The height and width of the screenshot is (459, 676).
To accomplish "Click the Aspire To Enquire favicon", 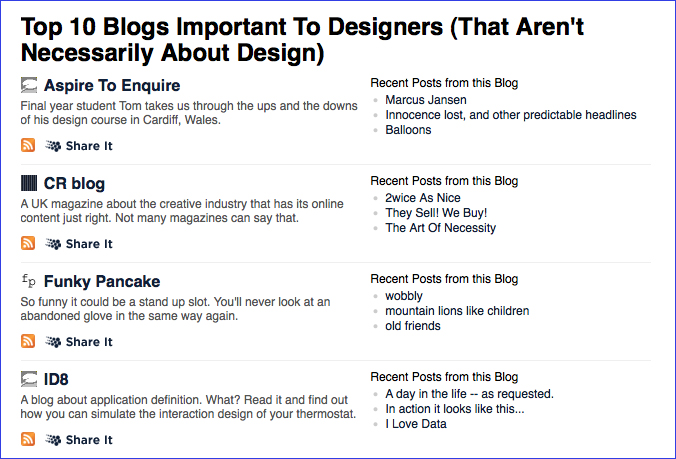I will (x=28, y=85).
